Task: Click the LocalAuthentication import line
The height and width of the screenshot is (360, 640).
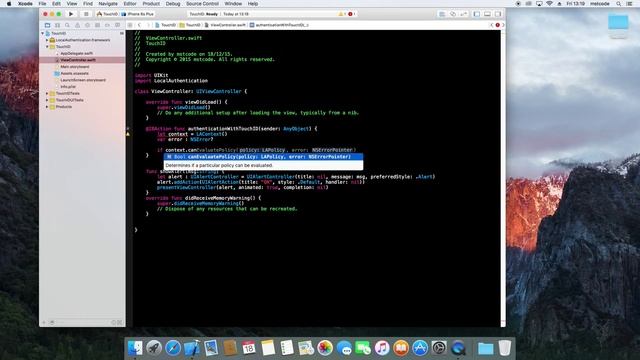Action: pos(171,81)
